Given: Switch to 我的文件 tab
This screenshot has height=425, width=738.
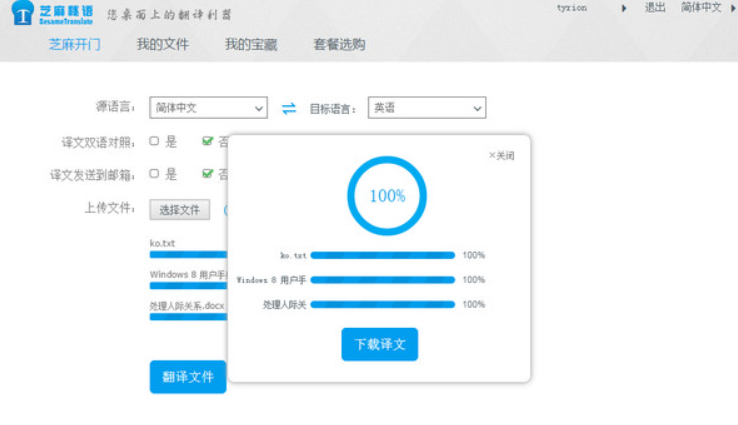Looking at the screenshot, I should (162, 44).
